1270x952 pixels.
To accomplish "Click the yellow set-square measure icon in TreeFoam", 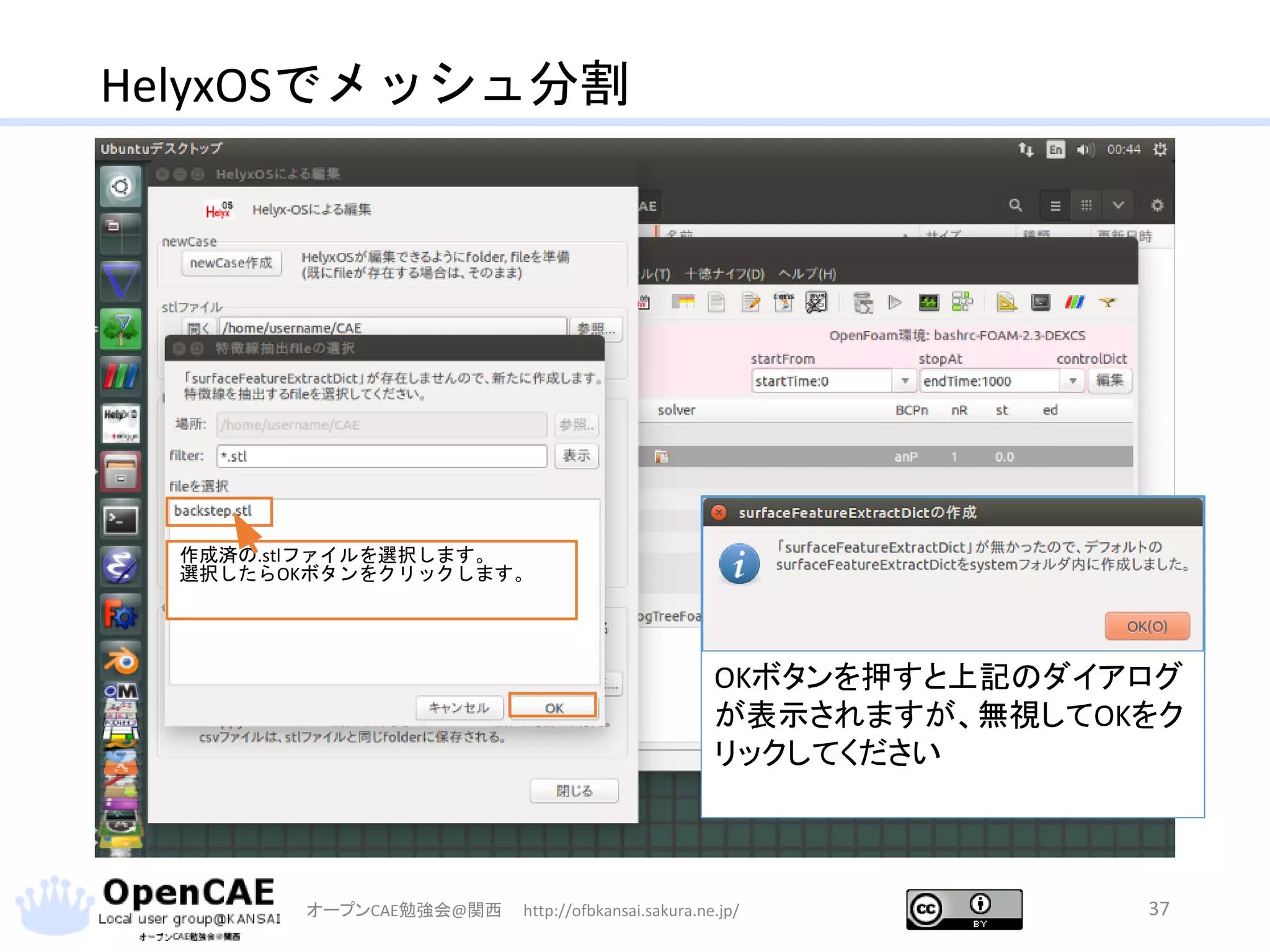I will [x=1006, y=302].
